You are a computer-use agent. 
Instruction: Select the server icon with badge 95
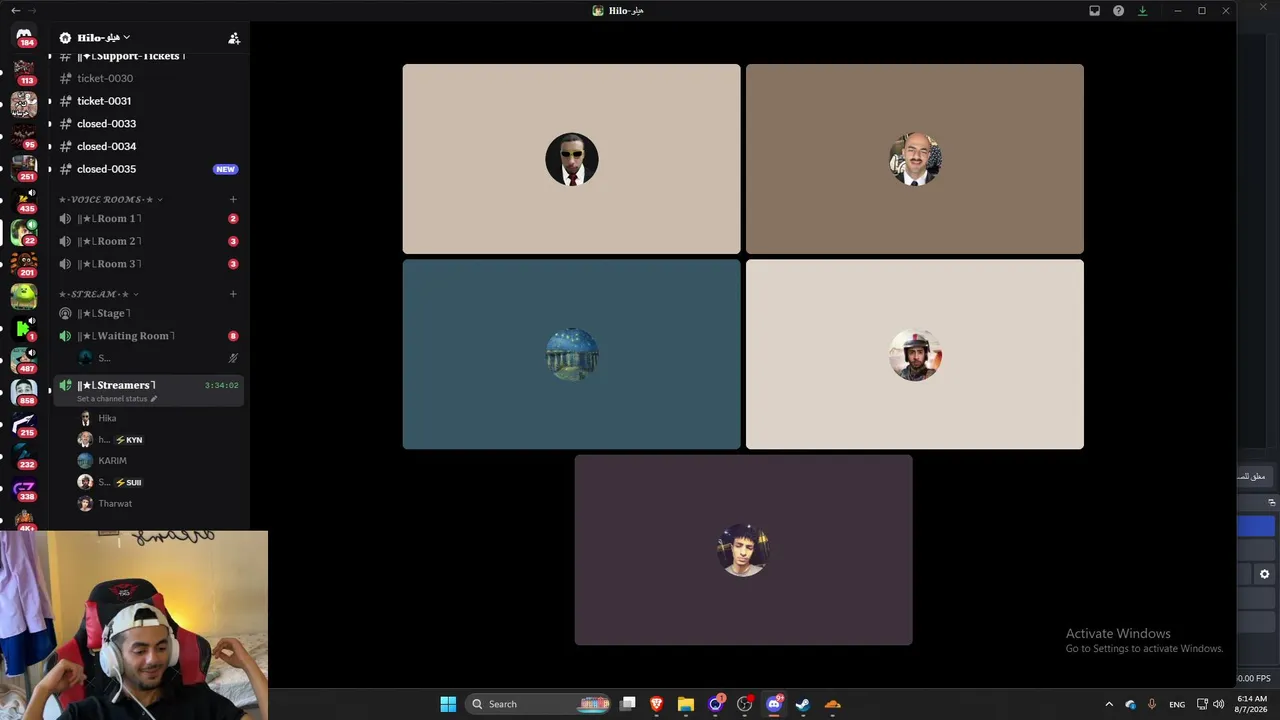pyautogui.click(x=24, y=135)
